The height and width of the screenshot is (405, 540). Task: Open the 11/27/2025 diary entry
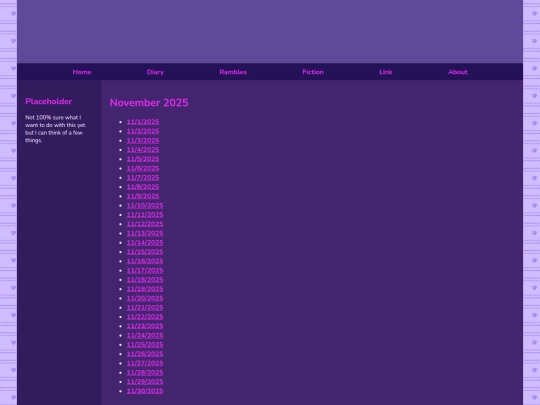coord(145,363)
